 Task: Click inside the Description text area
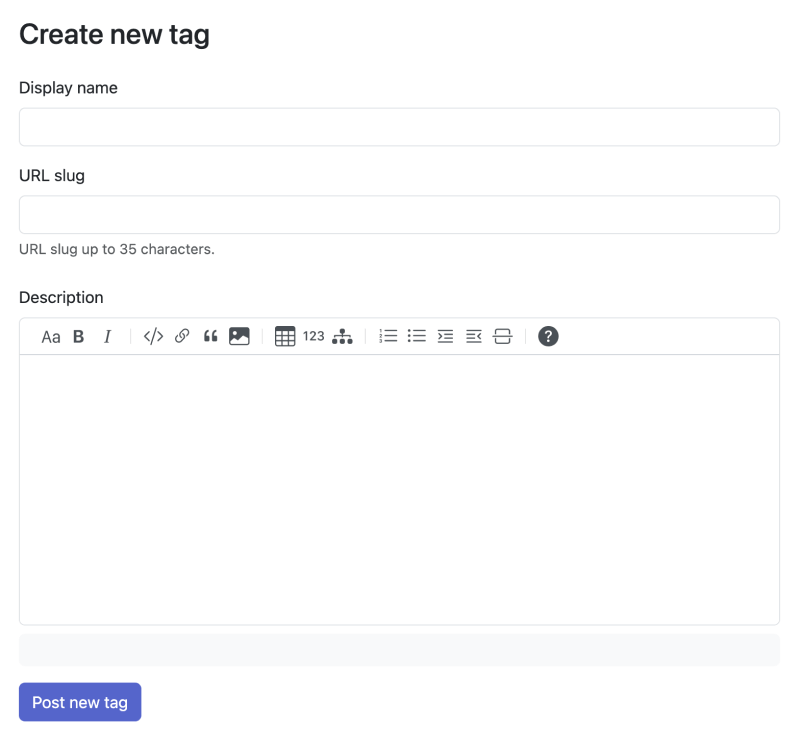(x=399, y=490)
